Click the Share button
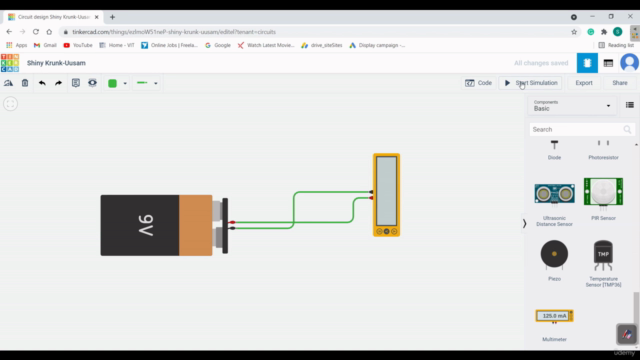This screenshot has height=360, width=640. [620, 83]
